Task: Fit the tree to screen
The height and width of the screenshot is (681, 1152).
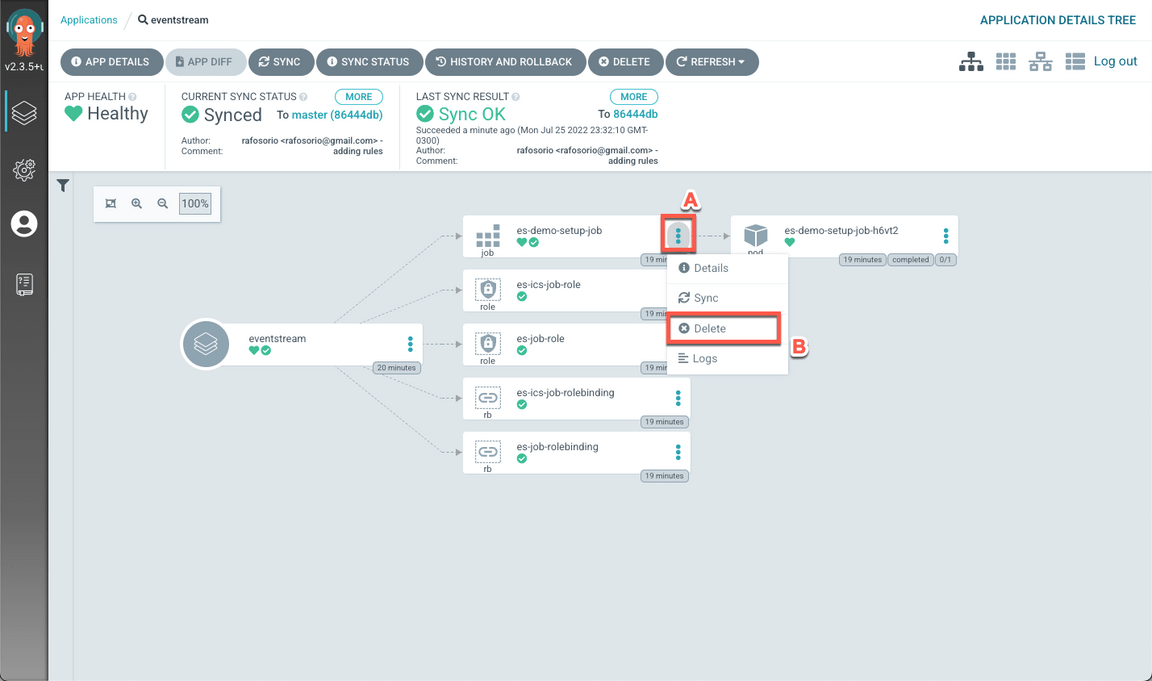Action: [111, 204]
